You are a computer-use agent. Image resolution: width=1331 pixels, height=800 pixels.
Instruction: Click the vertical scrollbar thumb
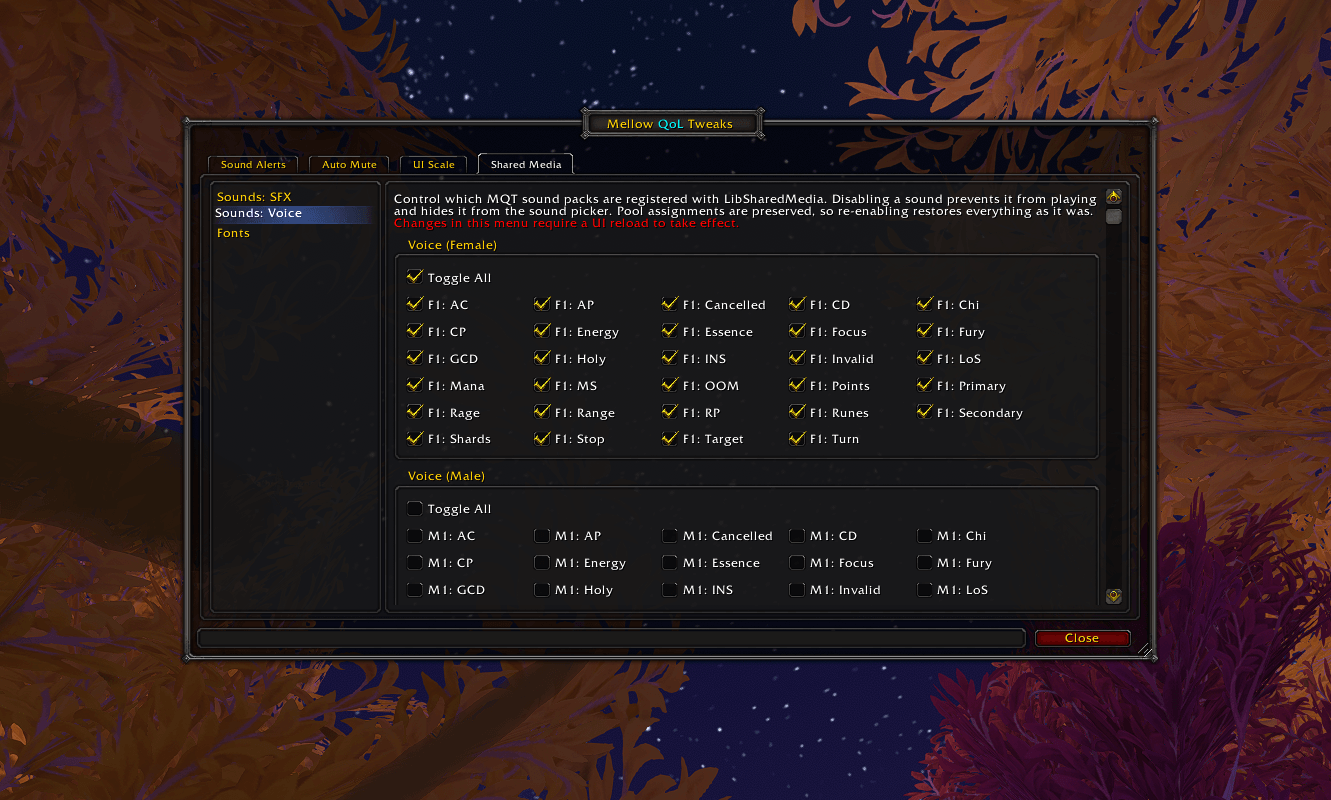1113,217
